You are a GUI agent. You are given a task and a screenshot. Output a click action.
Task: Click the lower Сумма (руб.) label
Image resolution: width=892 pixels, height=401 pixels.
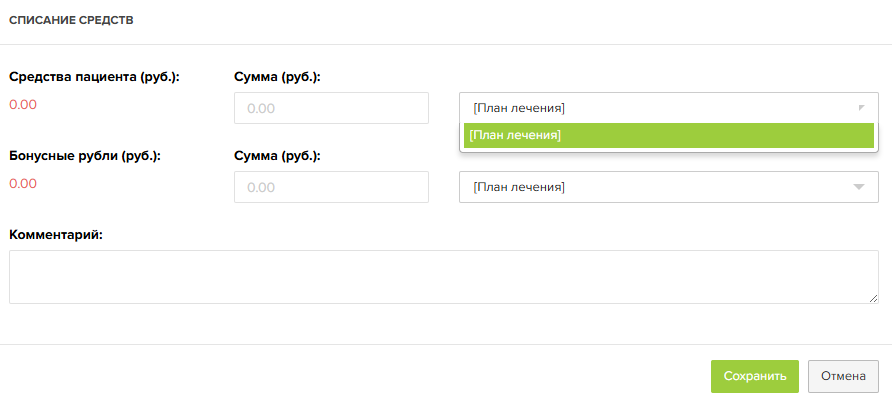(x=278, y=156)
